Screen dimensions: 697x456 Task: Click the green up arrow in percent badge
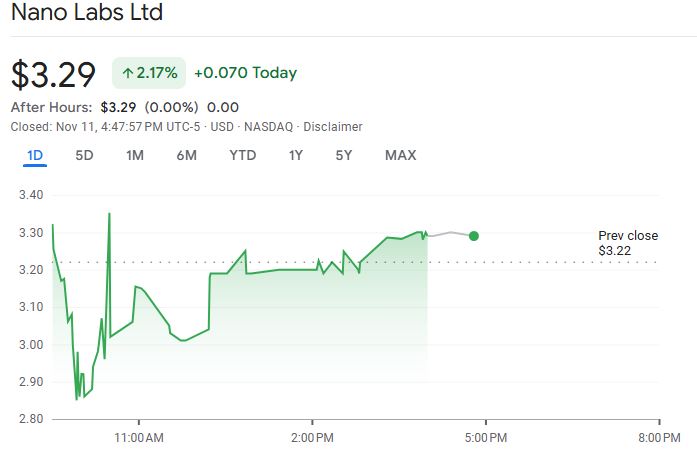(x=128, y=73)
